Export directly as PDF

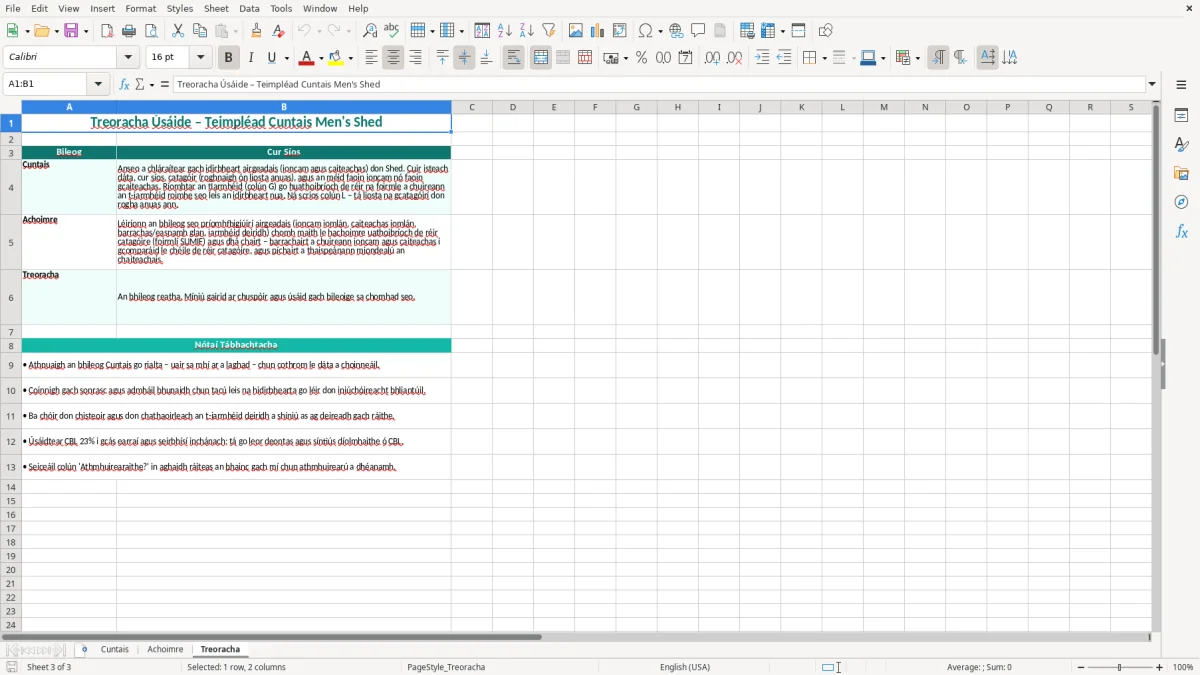coord(107,31)
